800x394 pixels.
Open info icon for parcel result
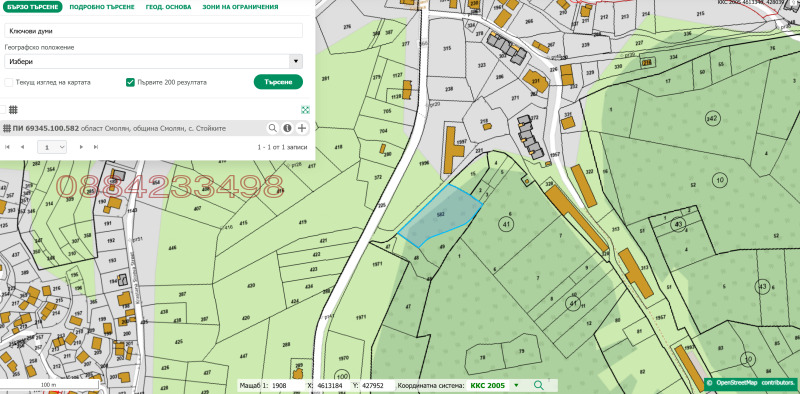(287, 128)
